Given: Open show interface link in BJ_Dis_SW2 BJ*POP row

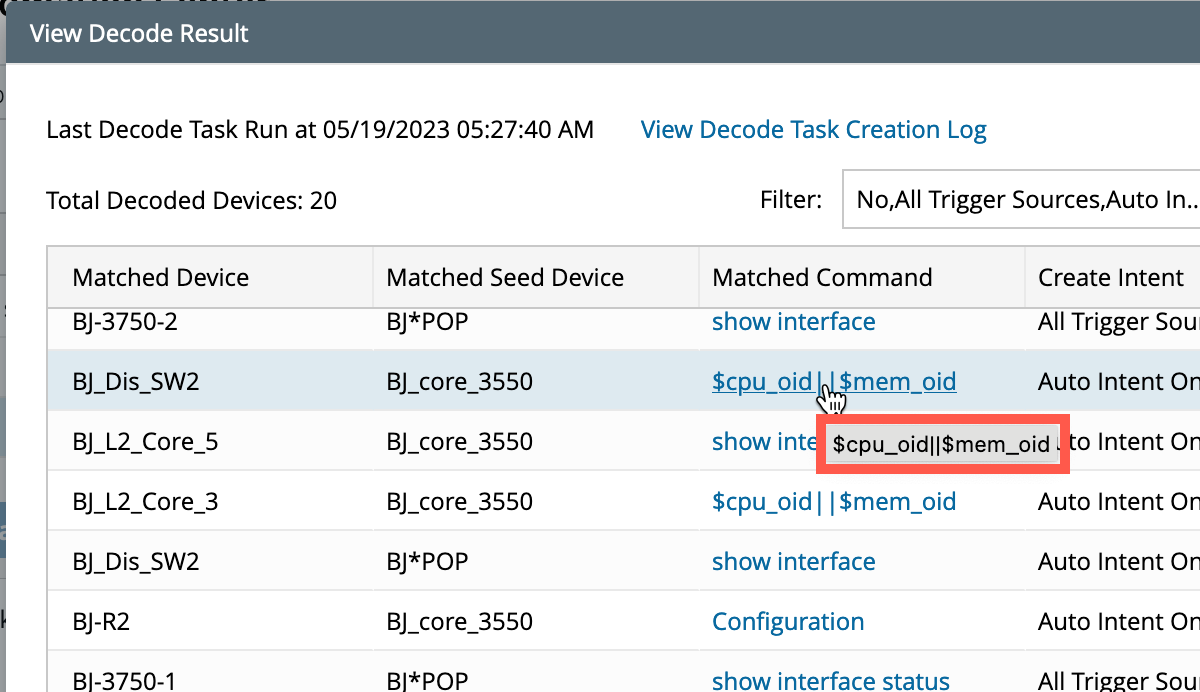Looking at the screenshot, I should point(793,562).
